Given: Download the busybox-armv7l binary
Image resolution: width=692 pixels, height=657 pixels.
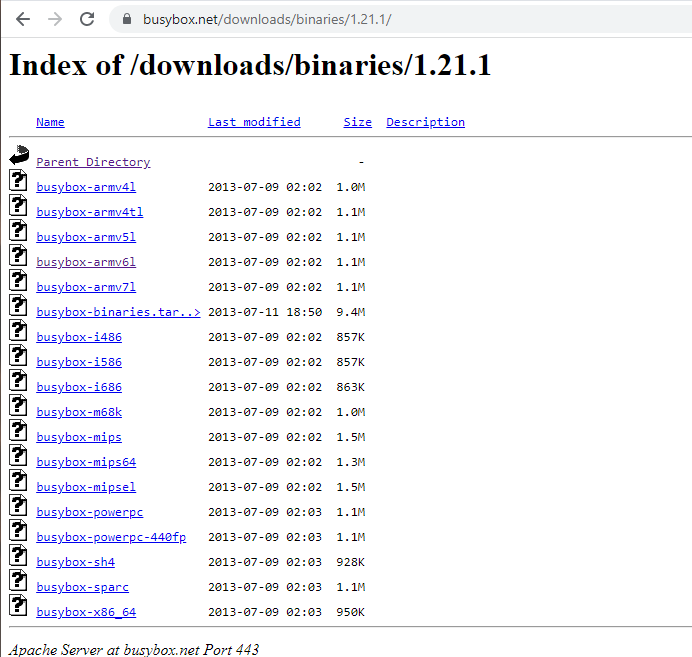Looking at the screenshot, I should click(86, 287).
